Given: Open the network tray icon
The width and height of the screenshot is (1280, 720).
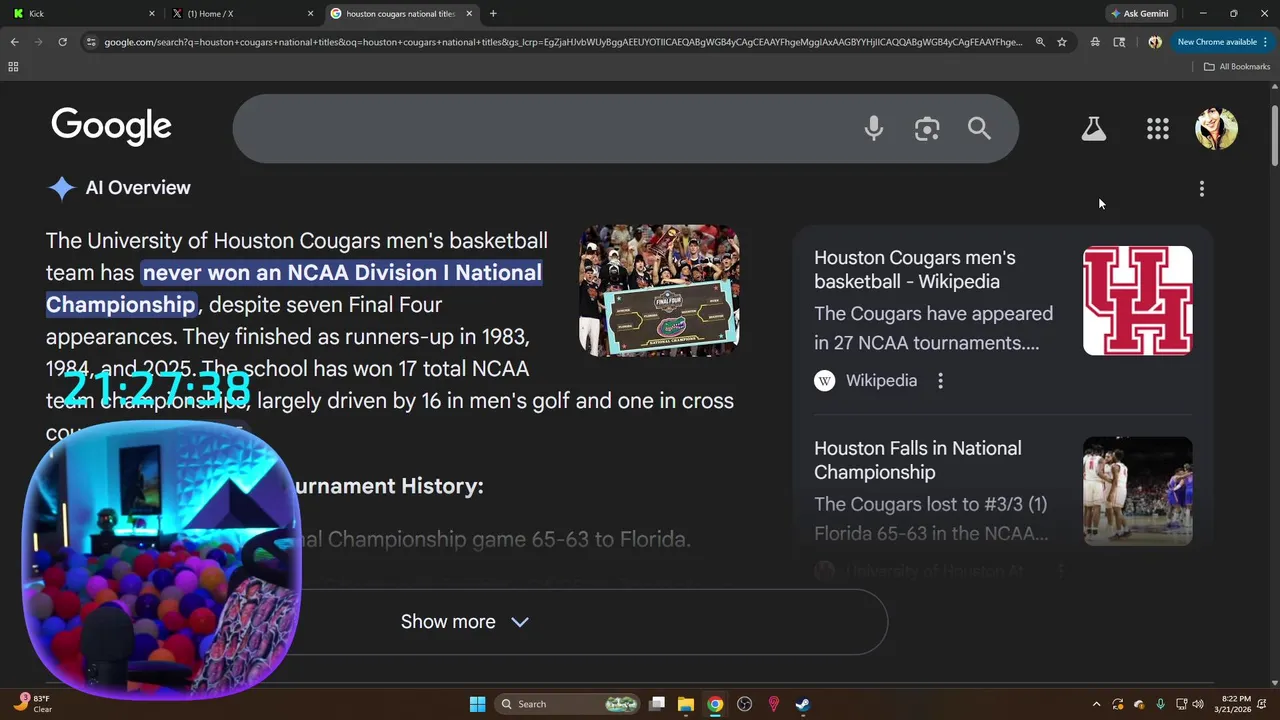Looking at the screenshot, I should [x=1181, y=704].
